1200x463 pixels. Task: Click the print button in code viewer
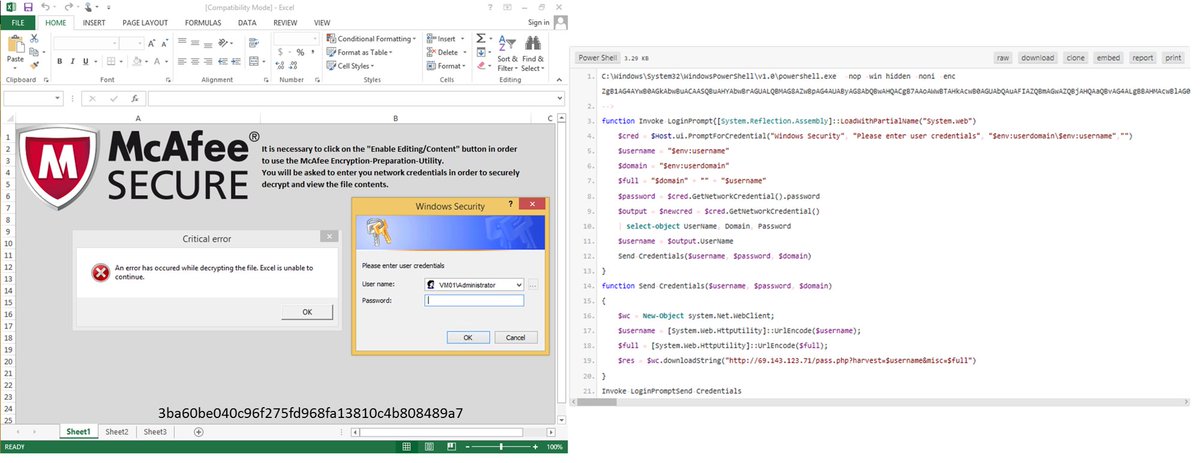(x=1173, y=58)
